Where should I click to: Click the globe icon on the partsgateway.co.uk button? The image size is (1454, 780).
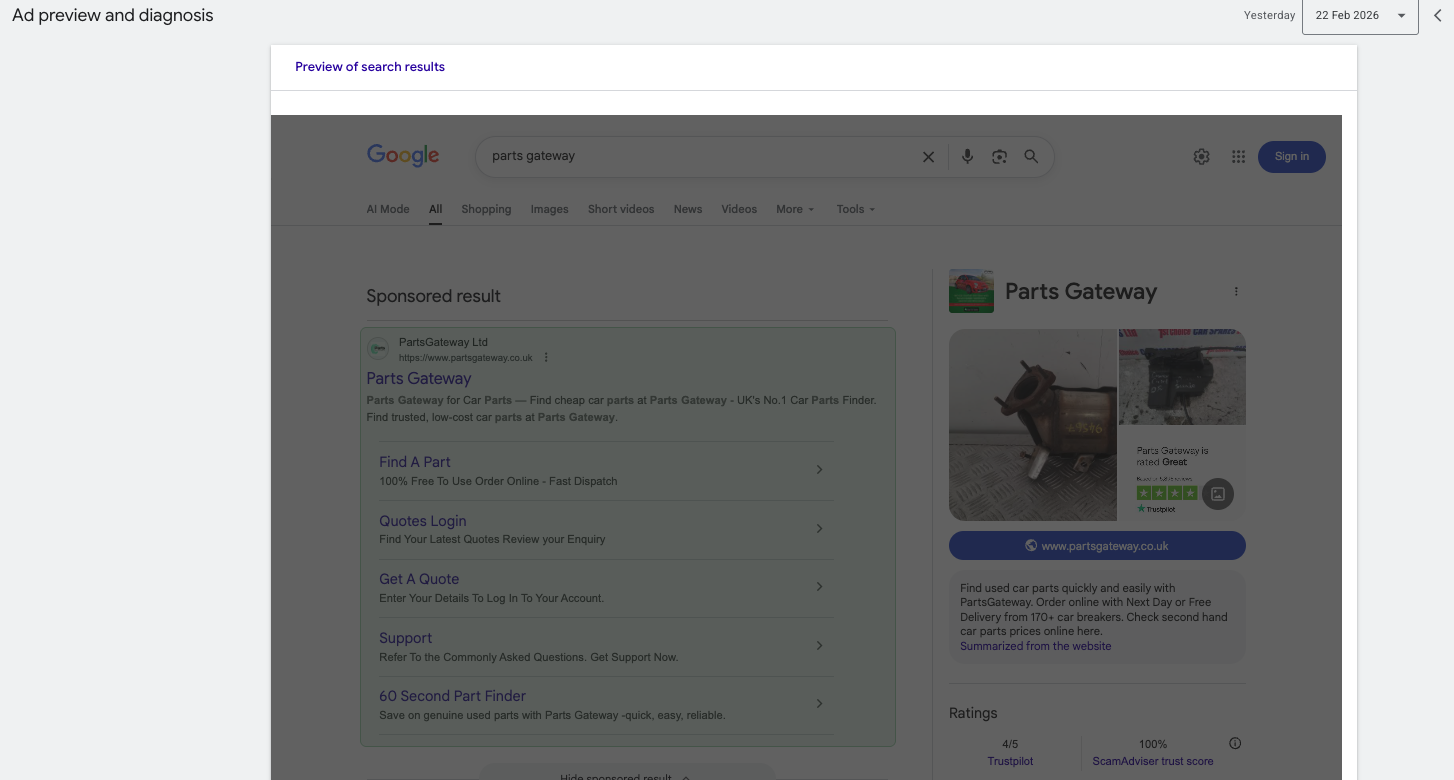1030,545
